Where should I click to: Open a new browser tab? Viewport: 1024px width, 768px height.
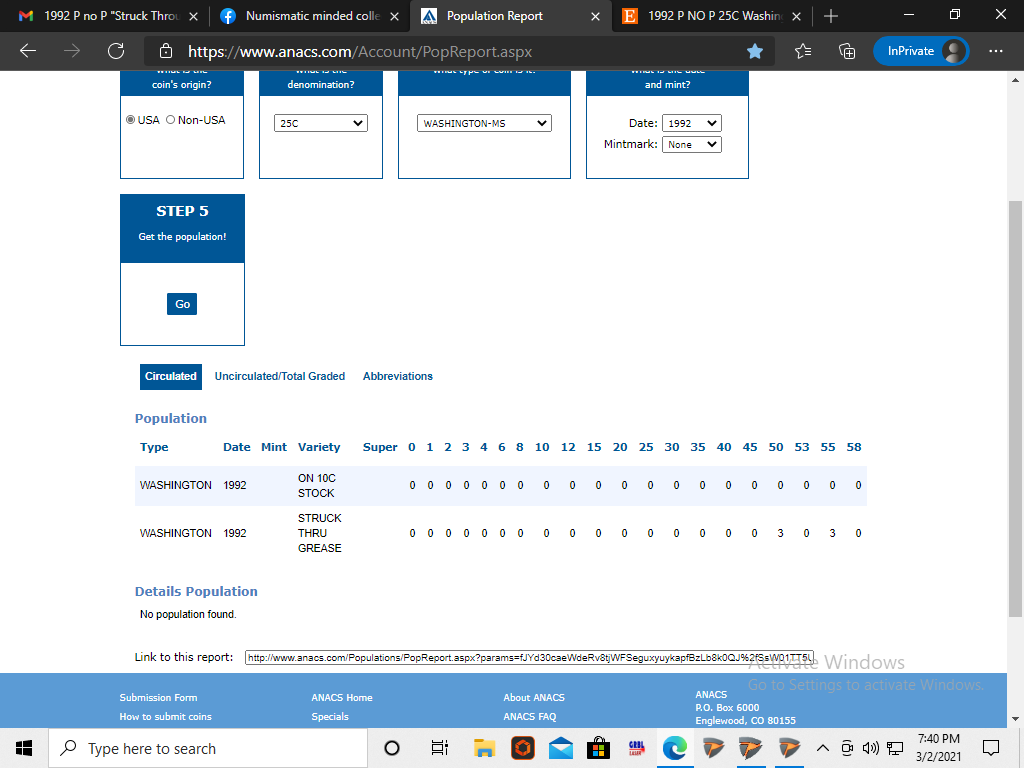[831, 16]
